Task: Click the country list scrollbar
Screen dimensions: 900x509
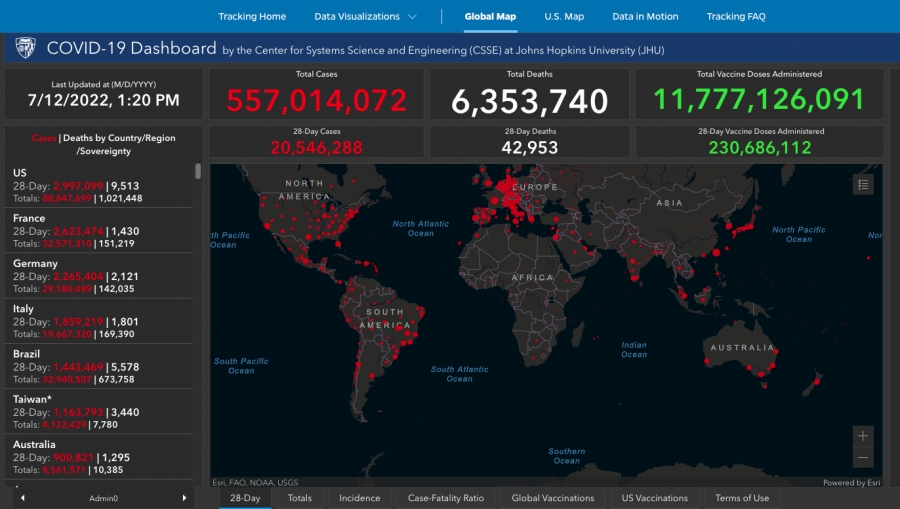Action: coord(198,171)
